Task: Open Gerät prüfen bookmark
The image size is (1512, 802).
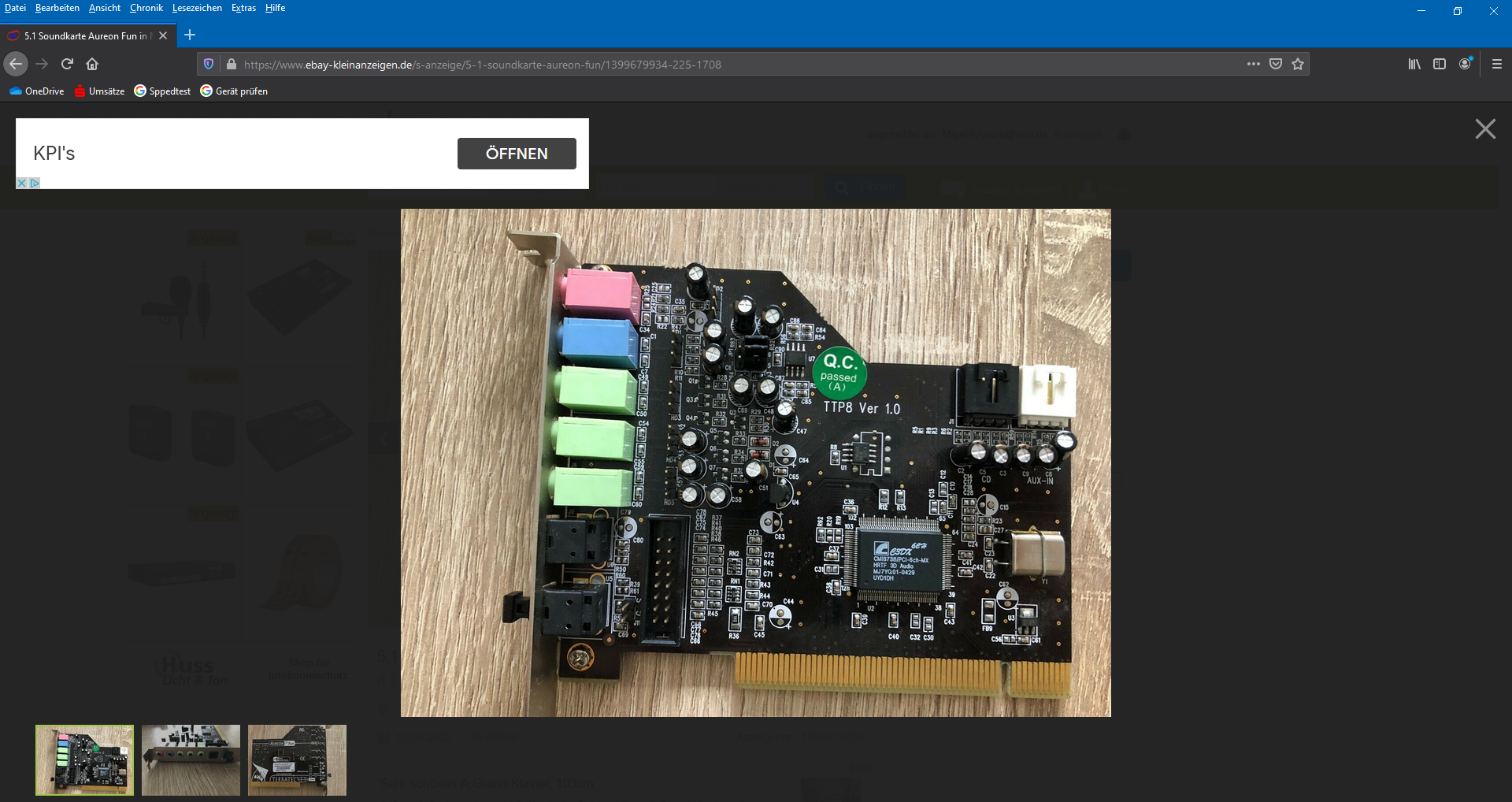Action: tap(234, 91)
